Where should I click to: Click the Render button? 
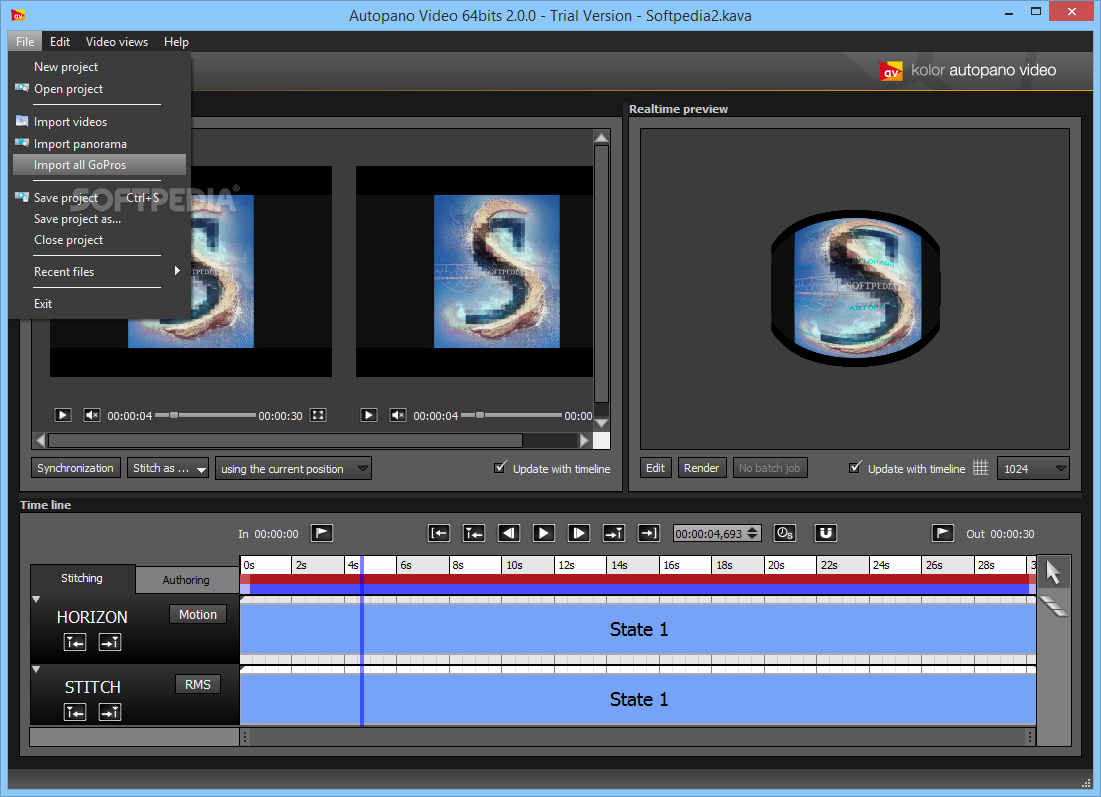pyautogui.click(x=701, y=468)
